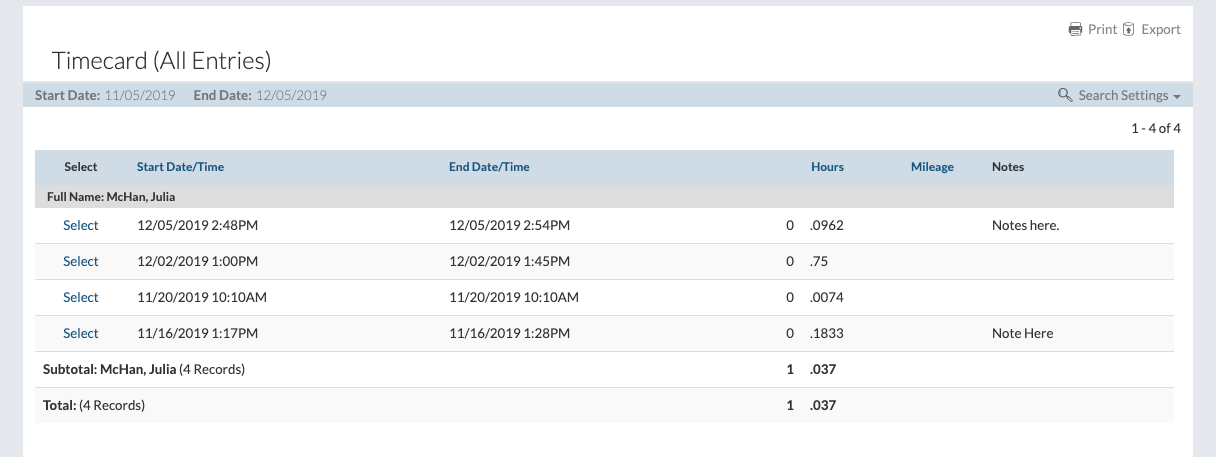Sort by Mileage column header

coord(932,167)
